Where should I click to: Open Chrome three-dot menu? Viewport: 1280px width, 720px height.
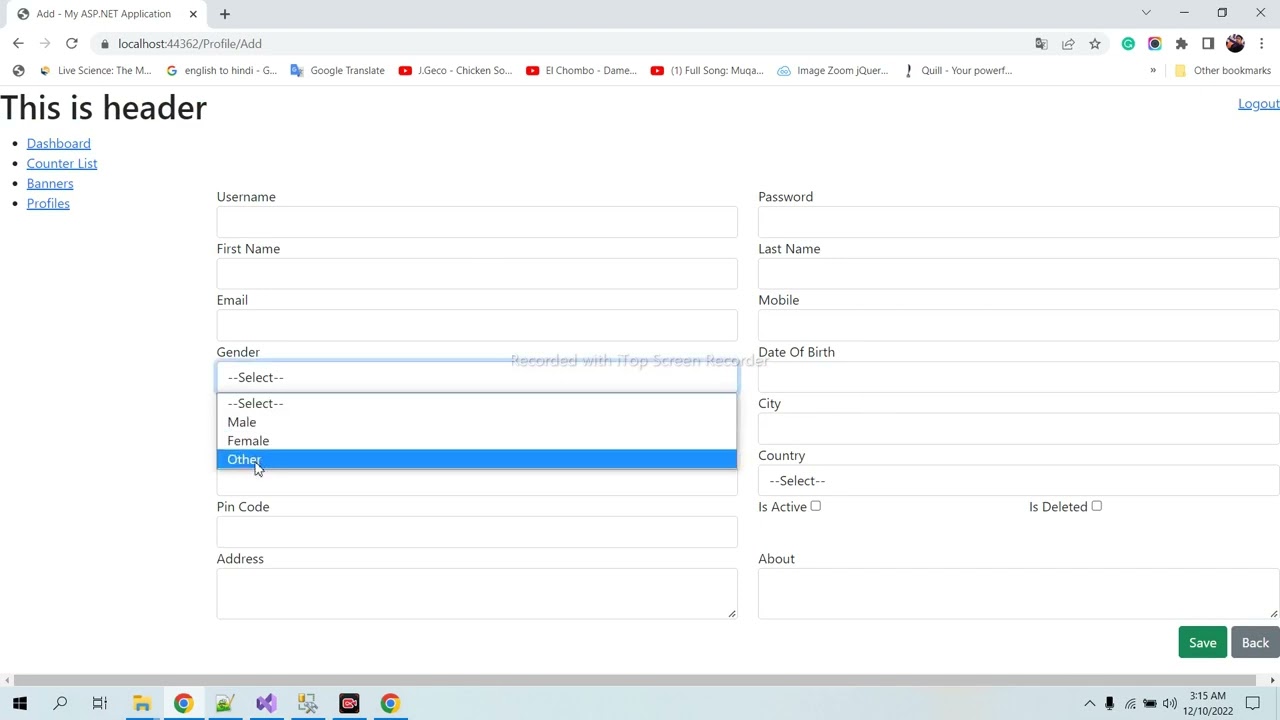click(1262, 44)
